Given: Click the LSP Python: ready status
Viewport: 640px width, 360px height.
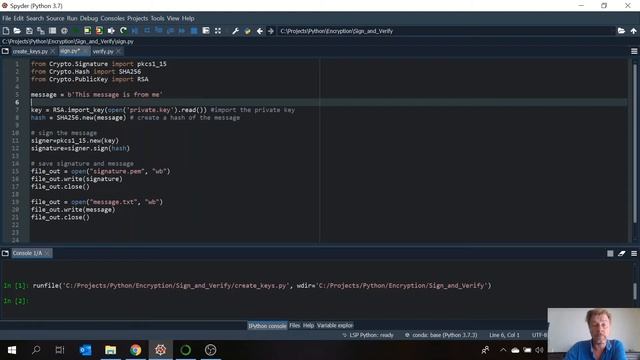Looking at the screenshot, I should (368, 335).
